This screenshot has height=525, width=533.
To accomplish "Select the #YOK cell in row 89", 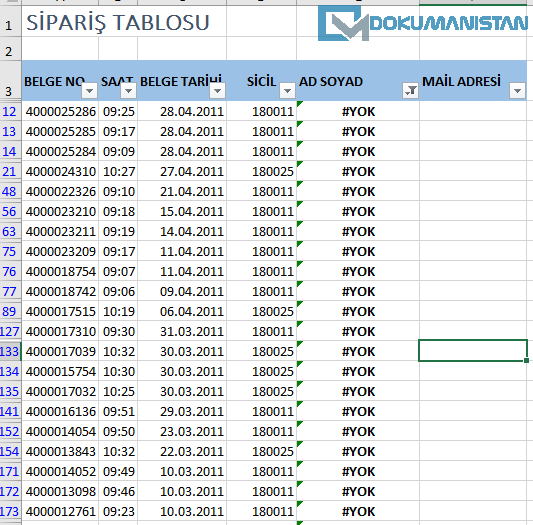I will coord(358,311).
